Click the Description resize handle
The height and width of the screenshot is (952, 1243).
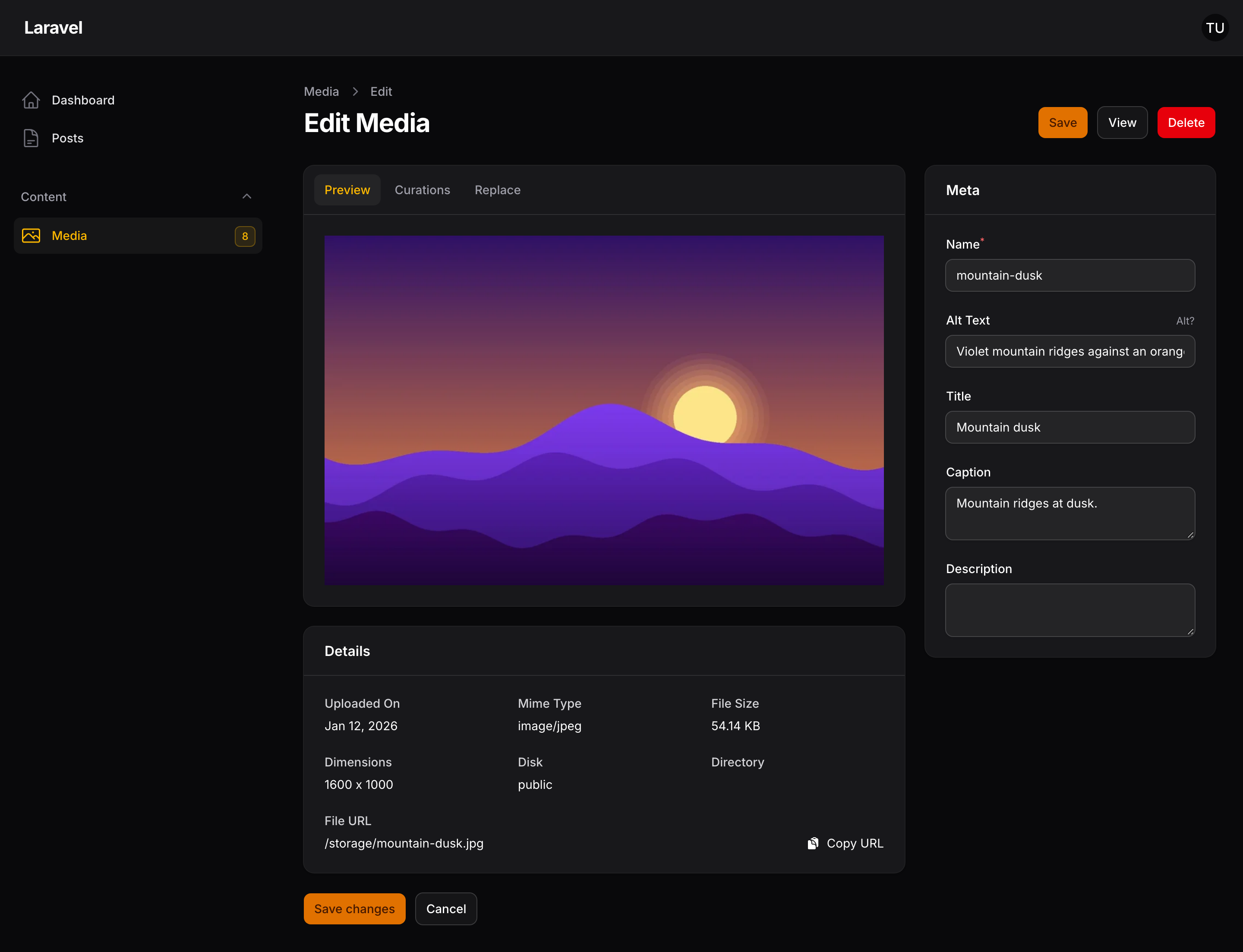(1190, 632)
